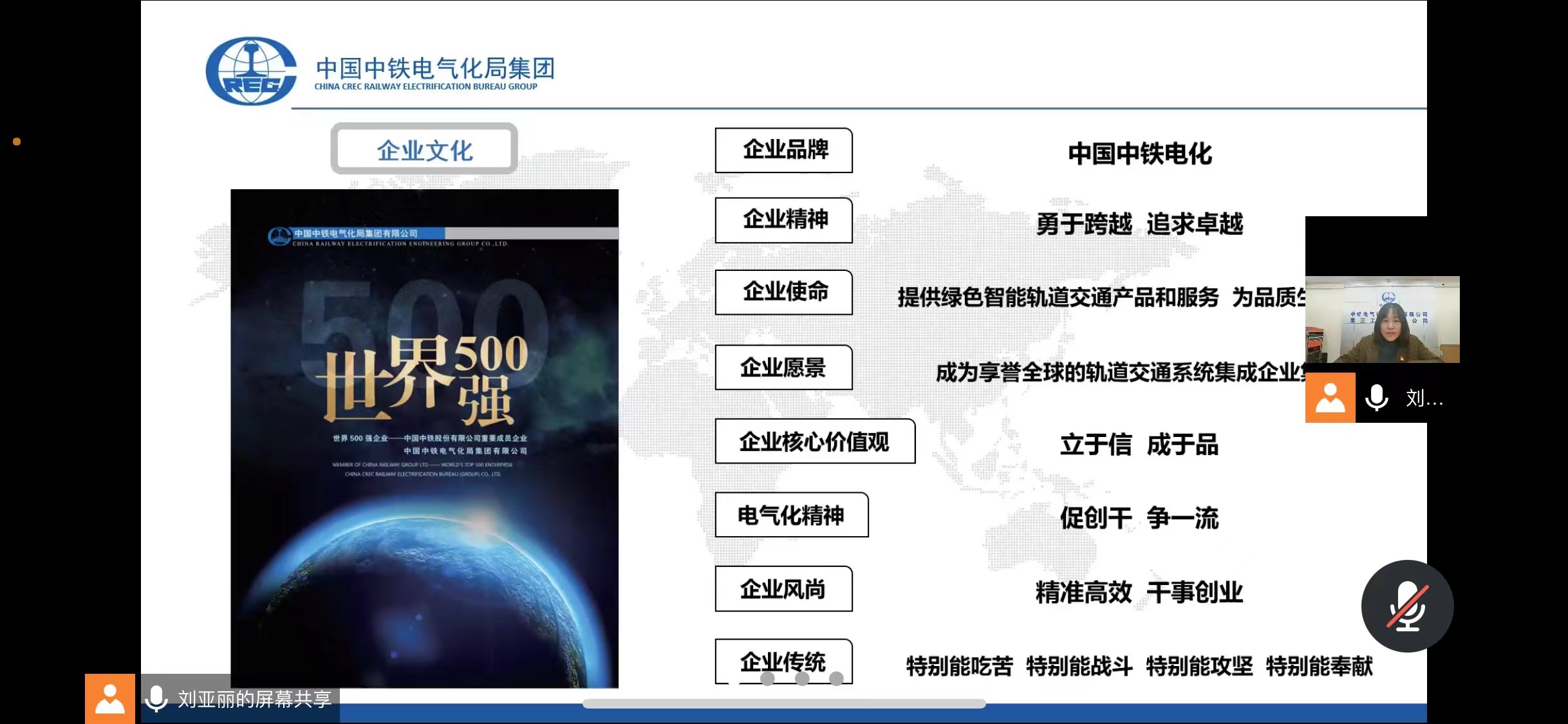This screenshot has width=1568, height=724.
Task: Click the 企业精神 label box
Action: [784, 220]
